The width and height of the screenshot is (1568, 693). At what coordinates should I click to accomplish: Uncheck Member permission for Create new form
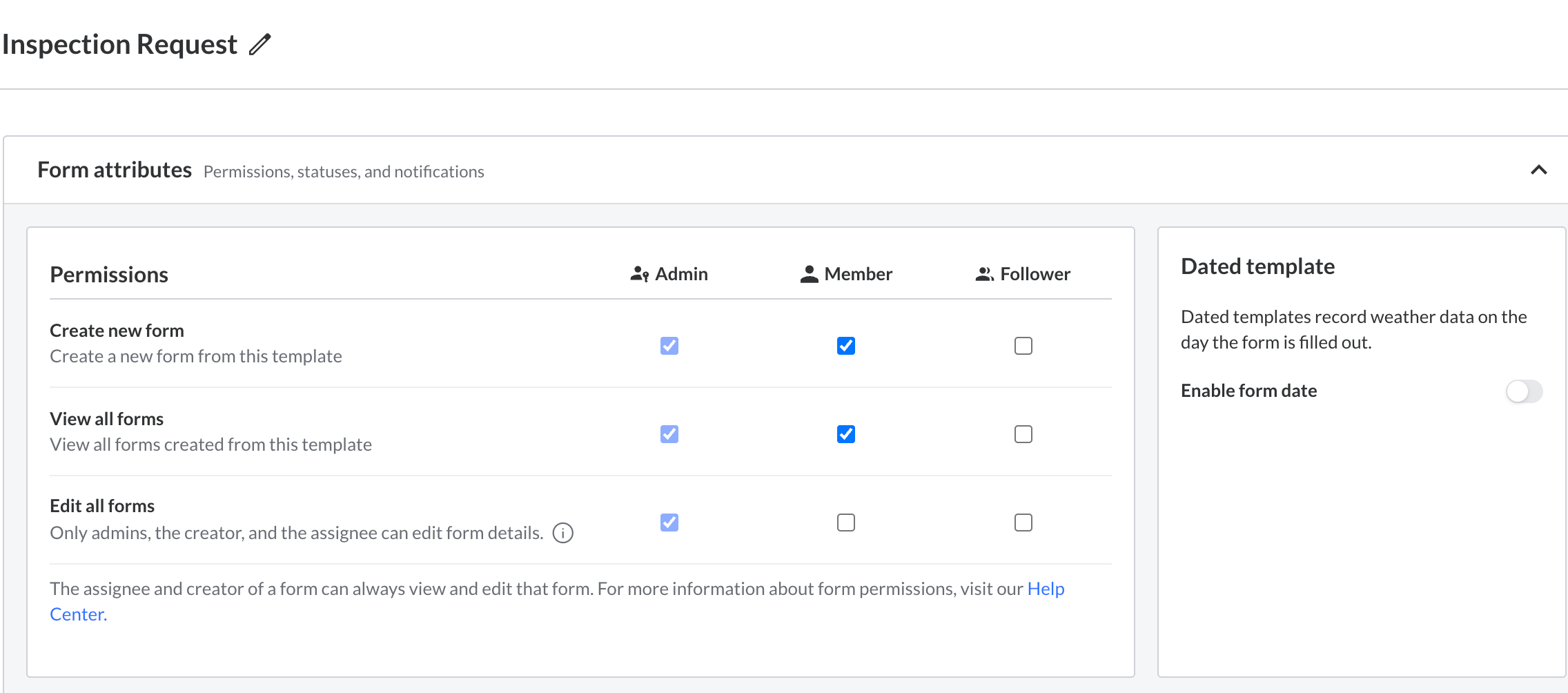coord(845,346)
